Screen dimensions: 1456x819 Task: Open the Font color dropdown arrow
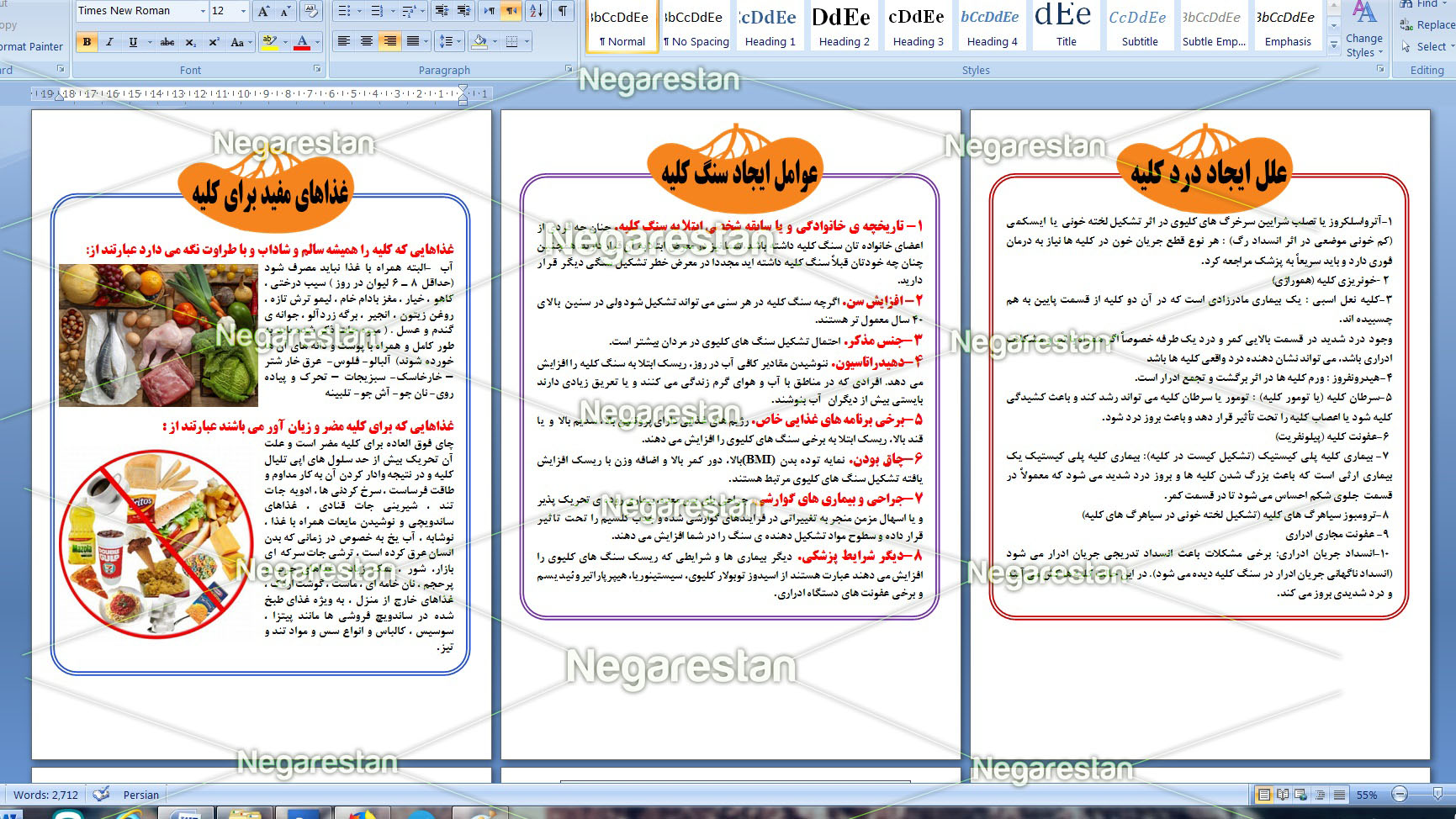pos(317,42)
